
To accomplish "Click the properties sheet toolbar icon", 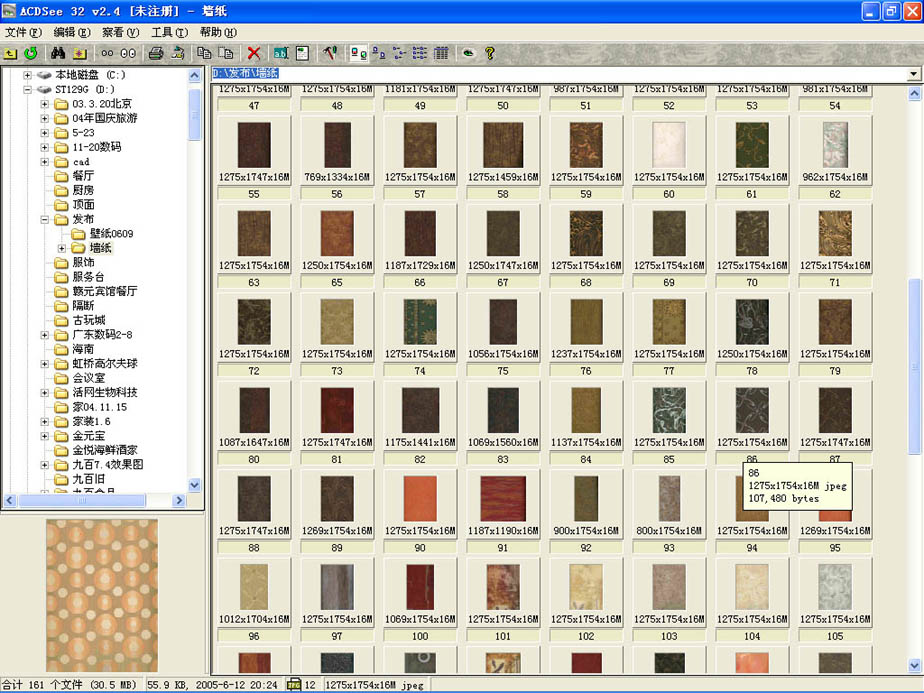I will [x=302, y=54].
